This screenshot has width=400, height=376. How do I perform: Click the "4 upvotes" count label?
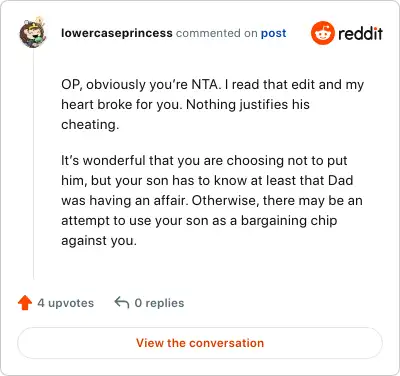[x=66, y=303]
